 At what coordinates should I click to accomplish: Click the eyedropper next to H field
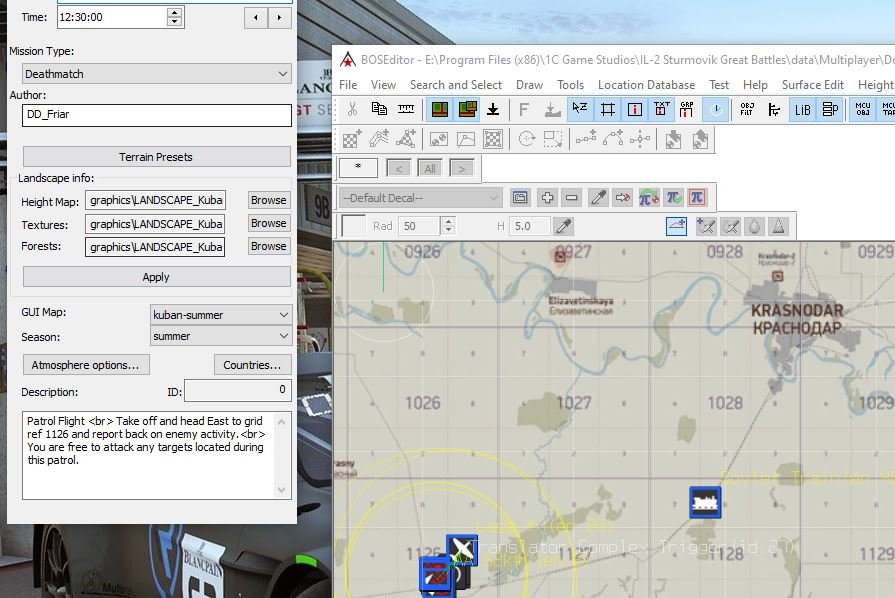(x=563, y=227)
